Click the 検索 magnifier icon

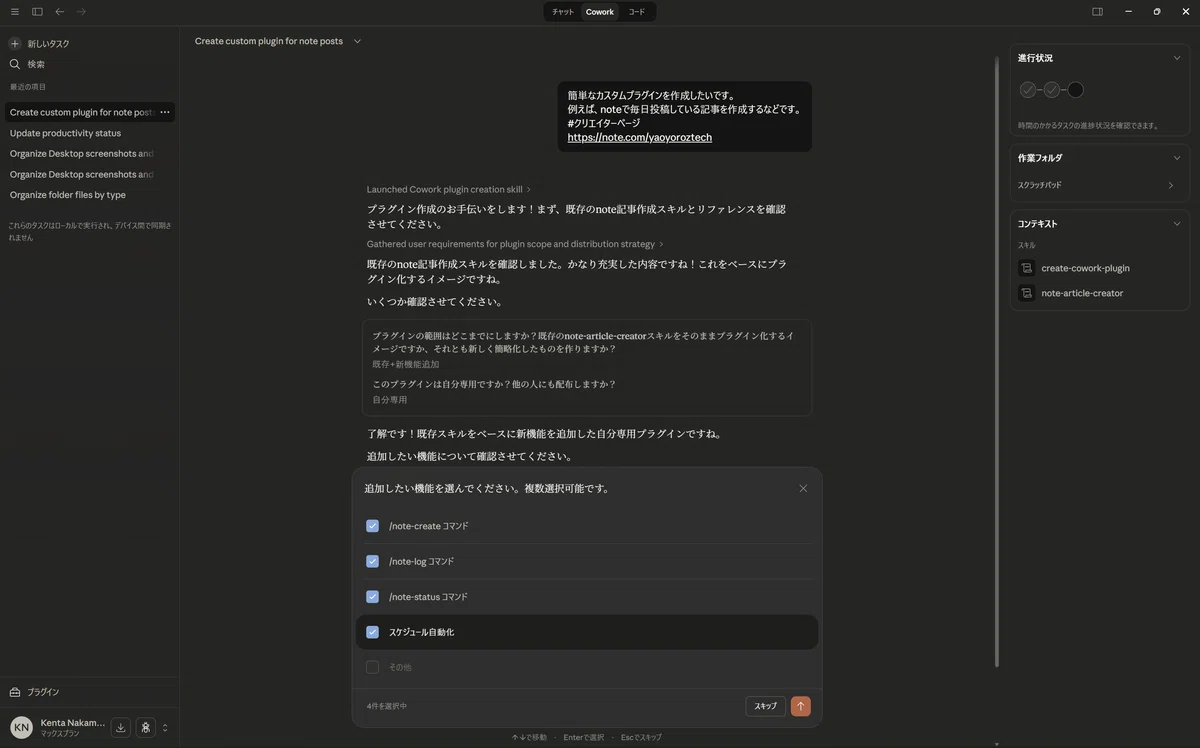click(15, 64)
